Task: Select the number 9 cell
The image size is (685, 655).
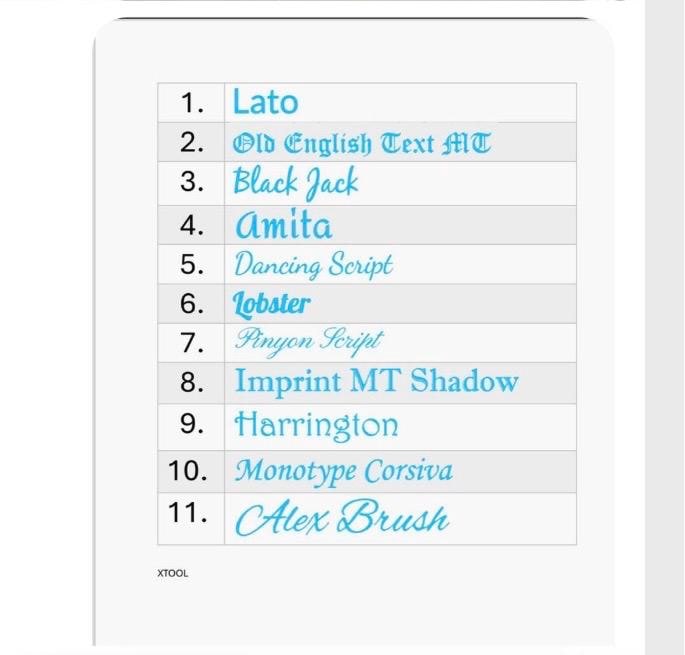Action: click(x=193, y=423)
